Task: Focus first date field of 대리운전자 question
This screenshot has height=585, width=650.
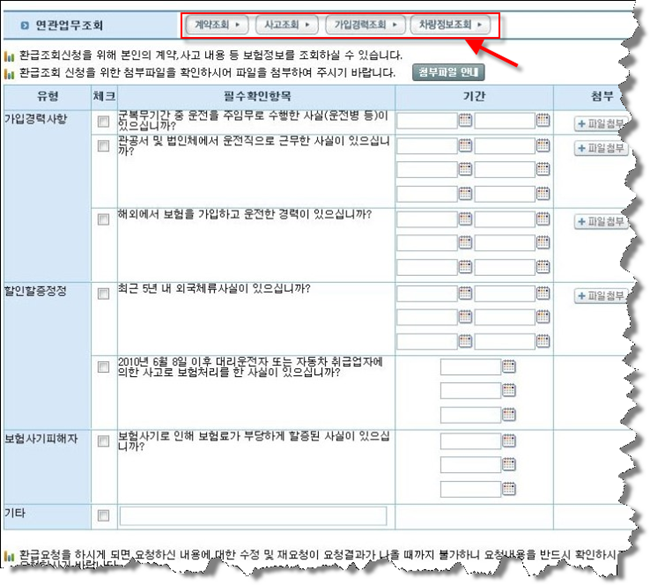Action: [x=471, y=367]
